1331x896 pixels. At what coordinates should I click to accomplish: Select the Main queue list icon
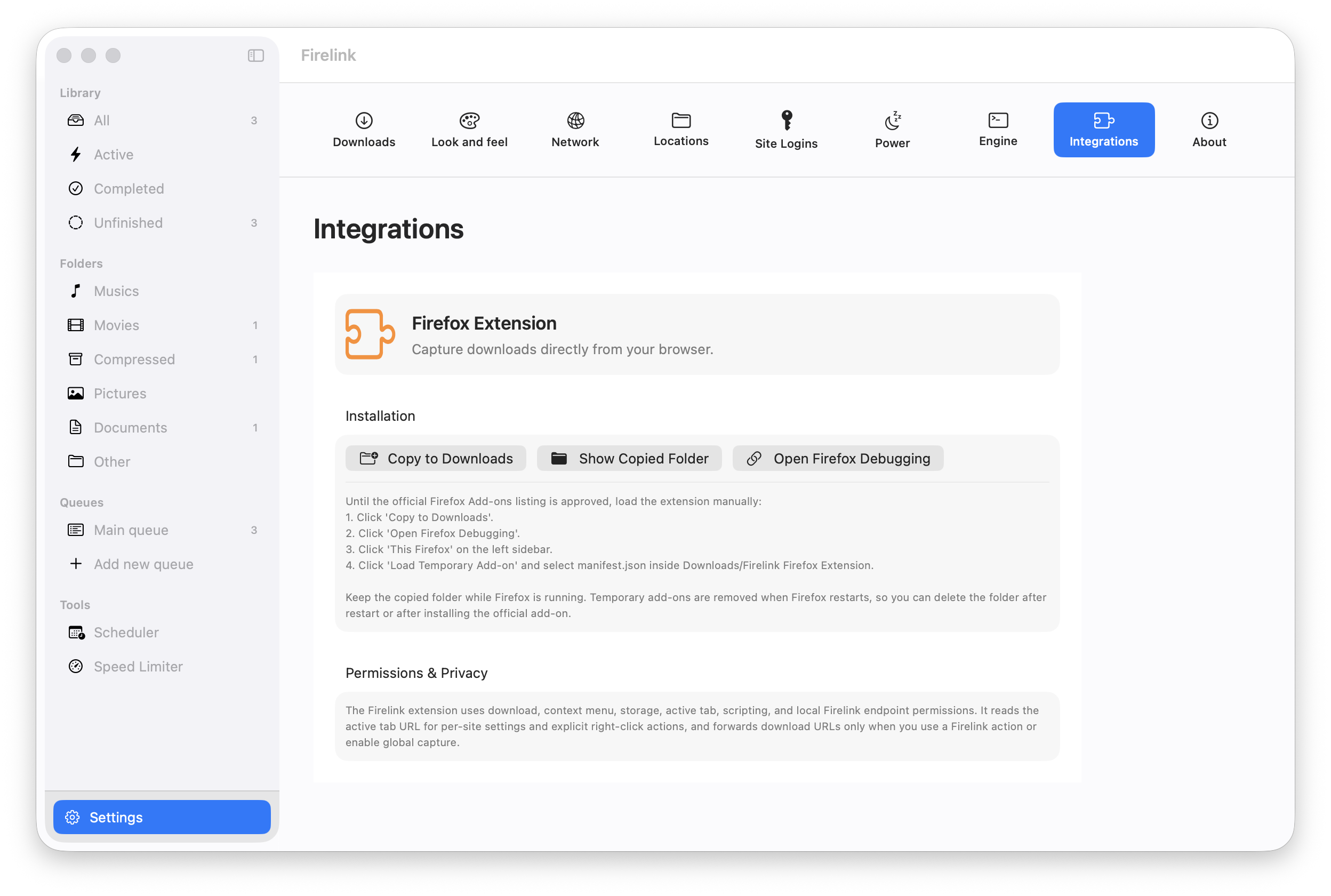click(x=75, y=530)
